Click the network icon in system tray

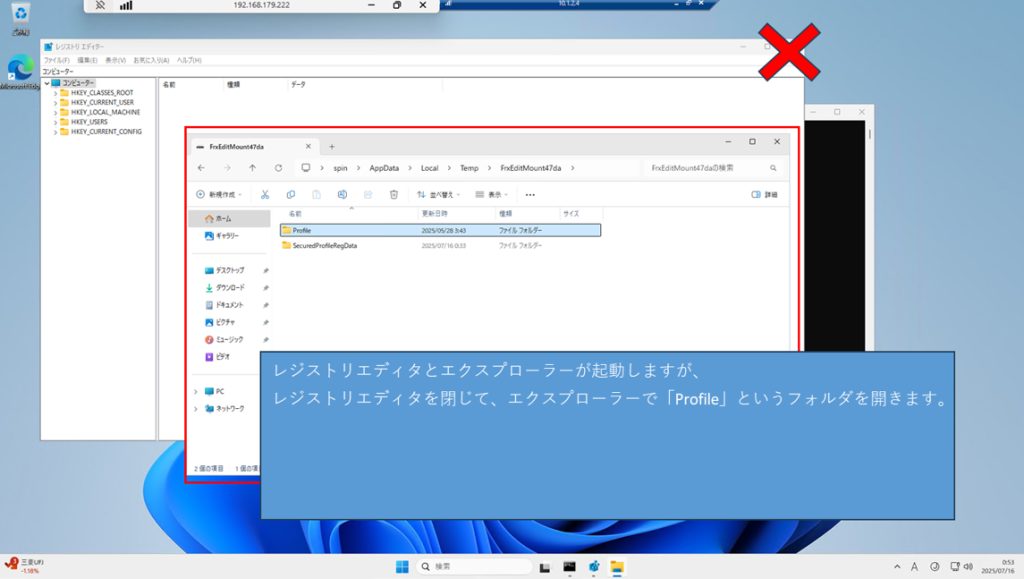click(x=955, y=567)
